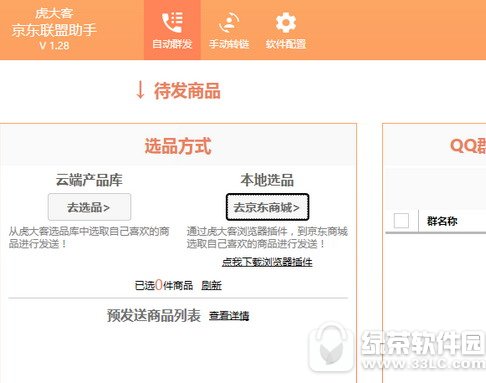Image resolution: width=486 pixels, height=383 pixels.
Task: Click the 京东联盟助手 app title
Action: 54,30
